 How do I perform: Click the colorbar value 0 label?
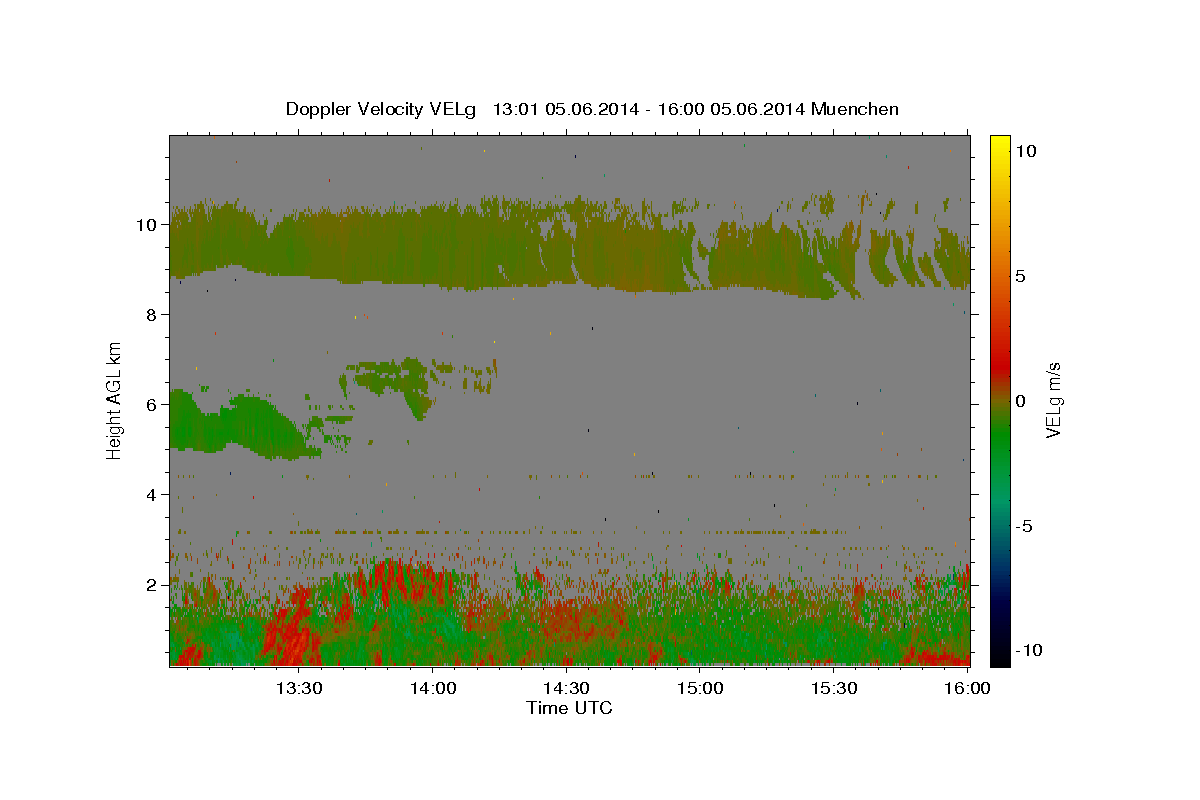click(1020, 400)
